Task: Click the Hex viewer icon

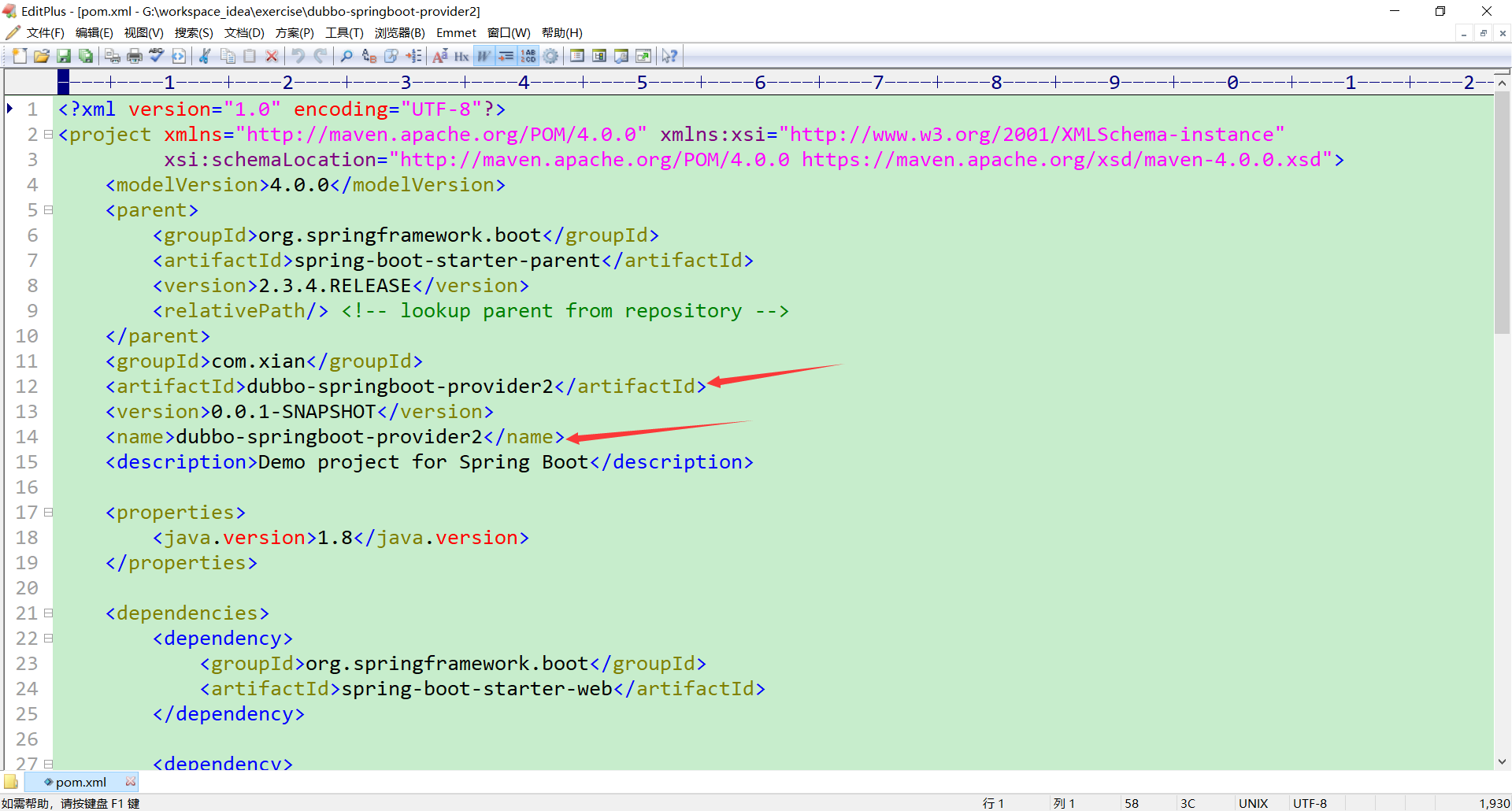Action: (x=461, y=56)
